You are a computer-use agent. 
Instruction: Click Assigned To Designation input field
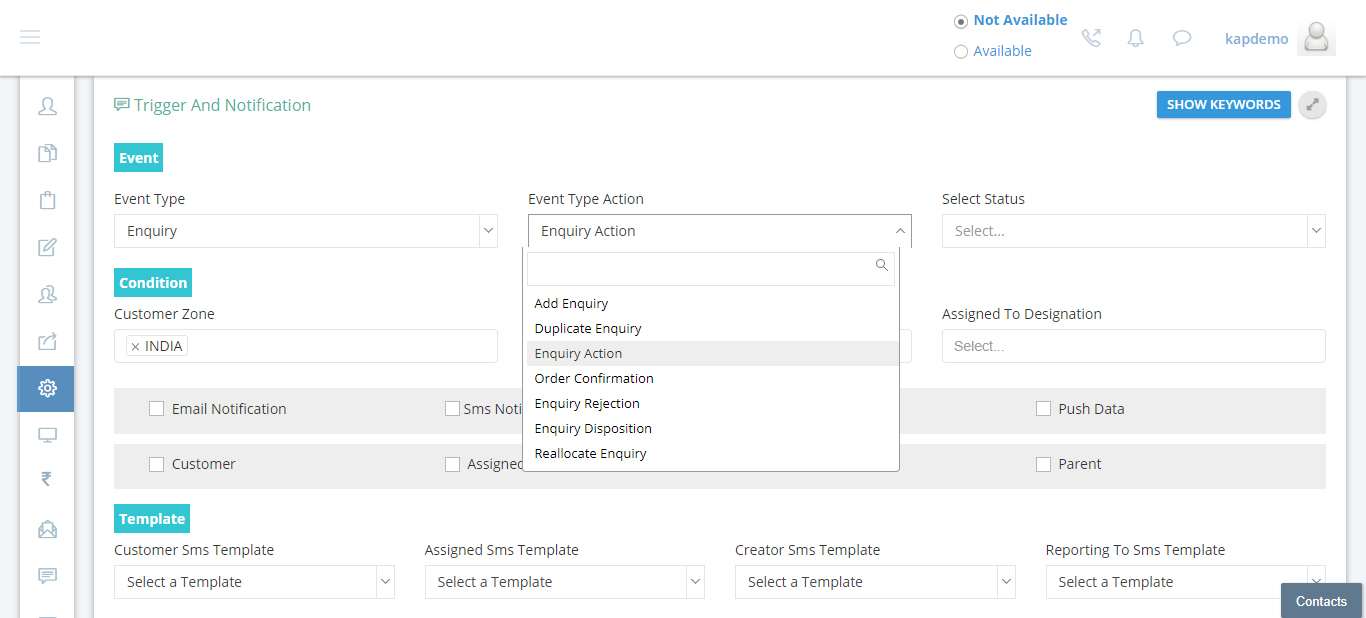(x=1134, y=346)
